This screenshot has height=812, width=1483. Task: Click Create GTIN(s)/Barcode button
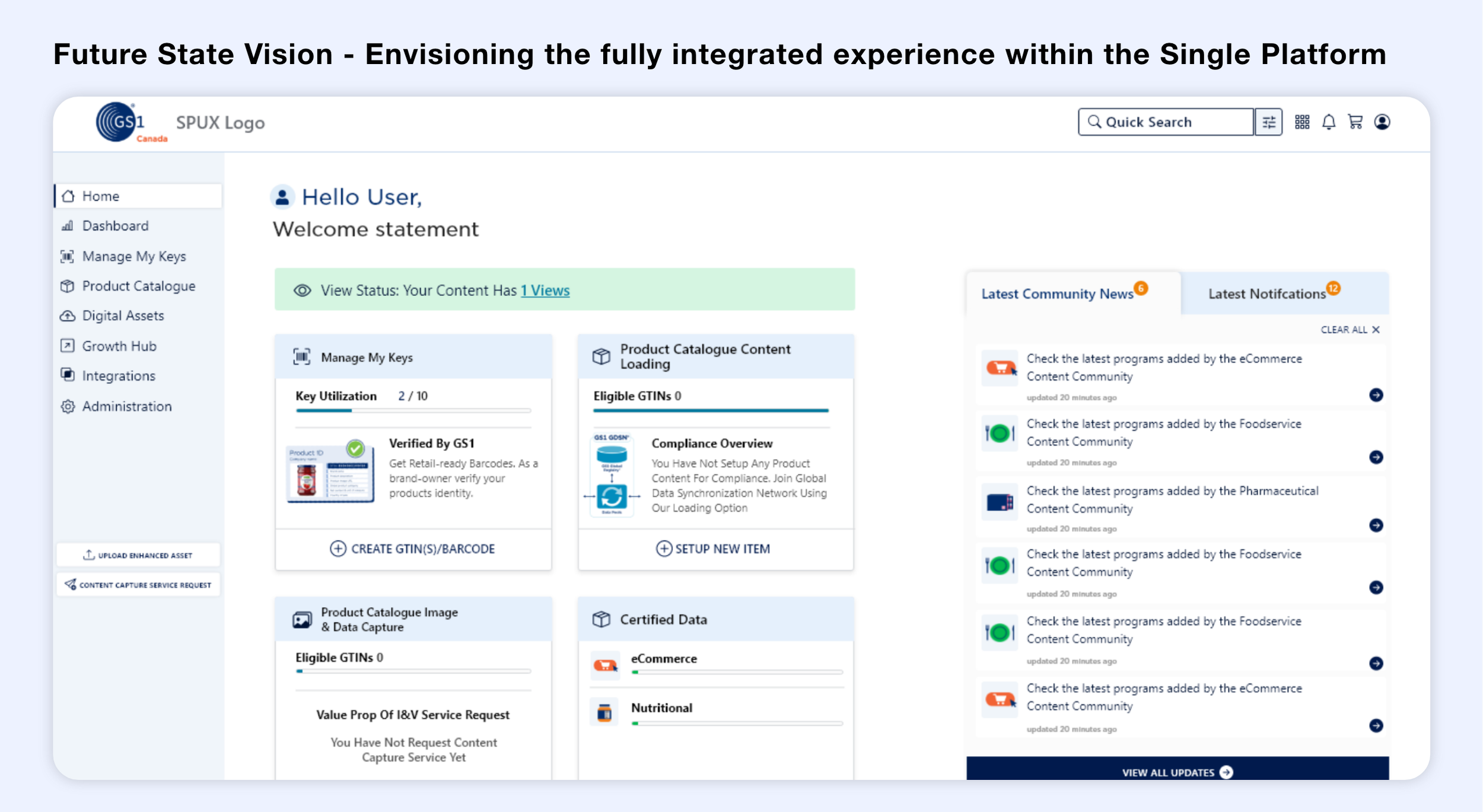pyautogui.click(x=413, y=549)
